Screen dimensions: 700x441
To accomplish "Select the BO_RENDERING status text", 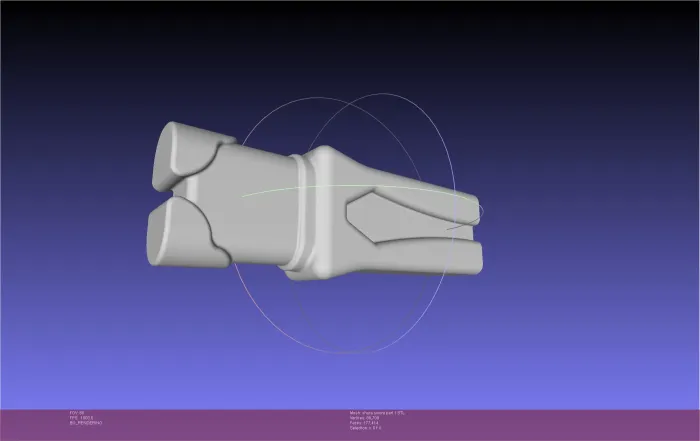I will (86, 423).
